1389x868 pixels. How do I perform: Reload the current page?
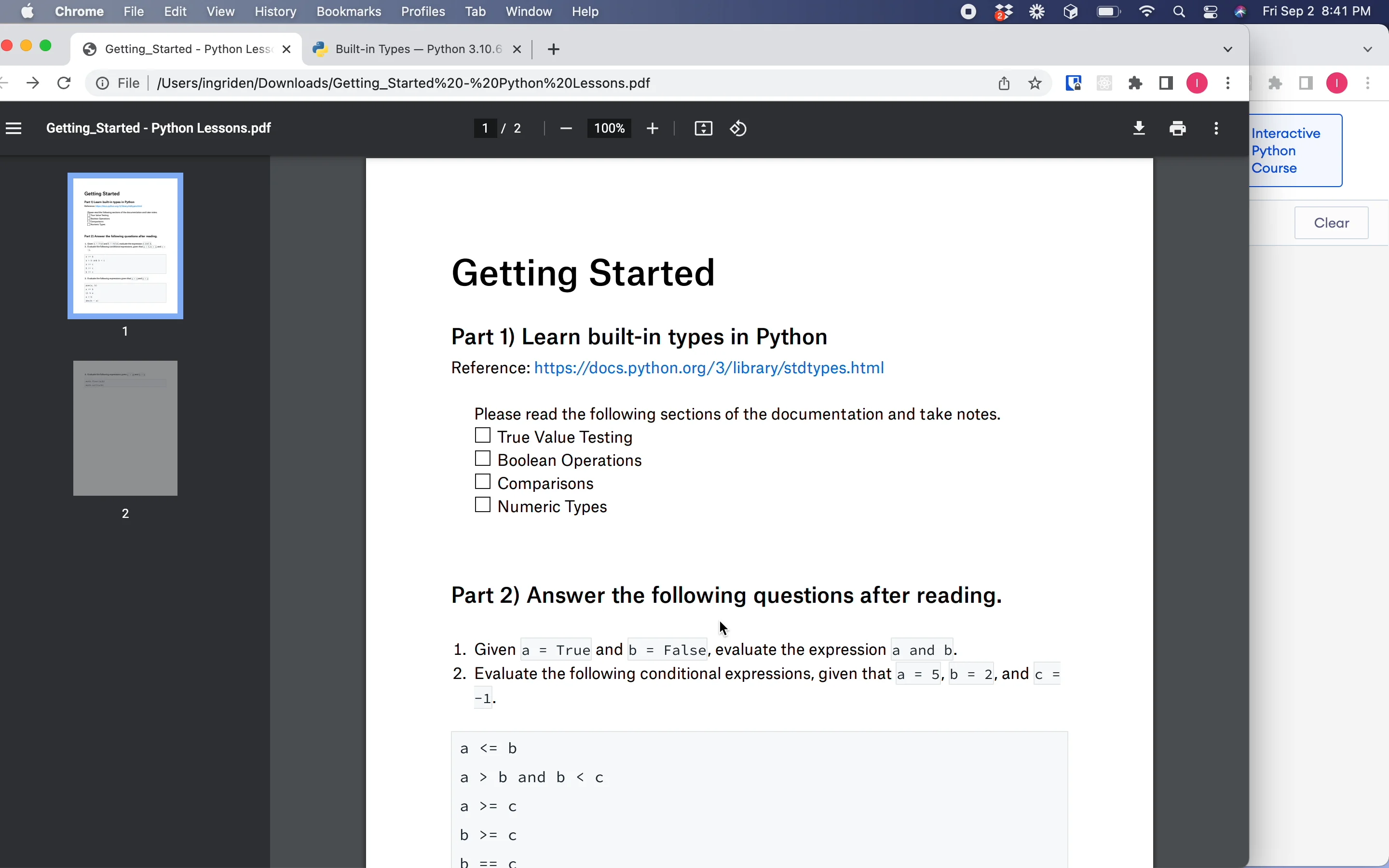pyautogui.click(x=64, y=83)
